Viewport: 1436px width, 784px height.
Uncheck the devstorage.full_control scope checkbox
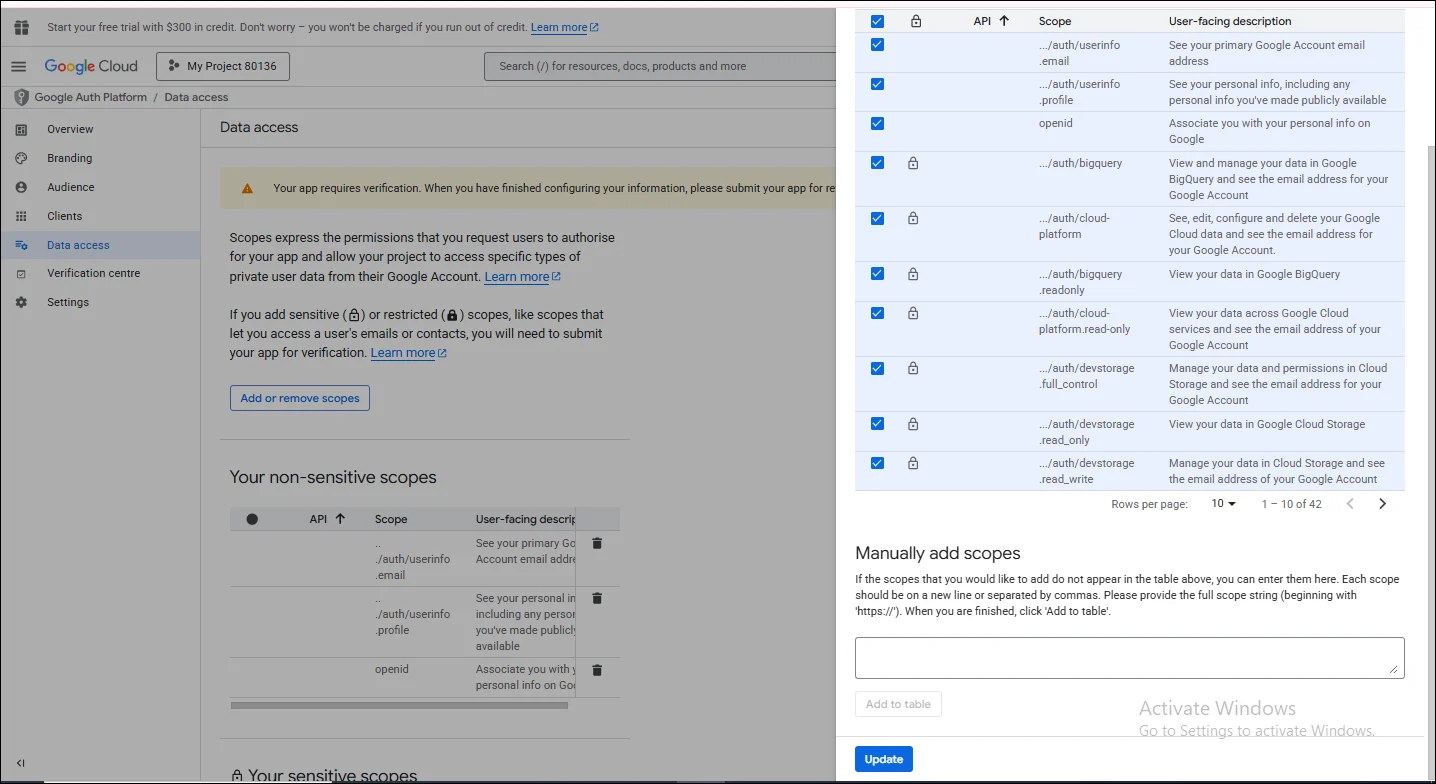coord(877,368)
